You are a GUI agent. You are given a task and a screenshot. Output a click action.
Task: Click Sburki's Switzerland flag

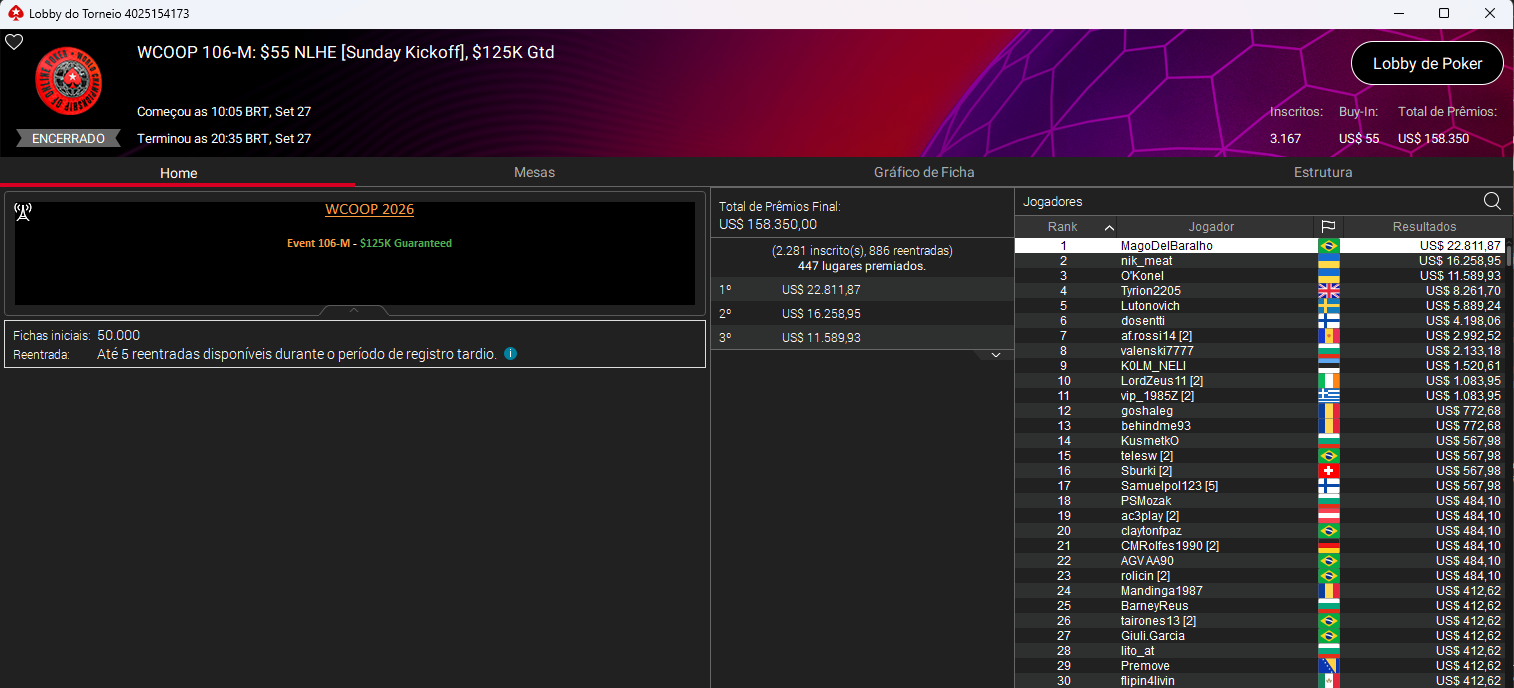click(x=1329, y=471)
